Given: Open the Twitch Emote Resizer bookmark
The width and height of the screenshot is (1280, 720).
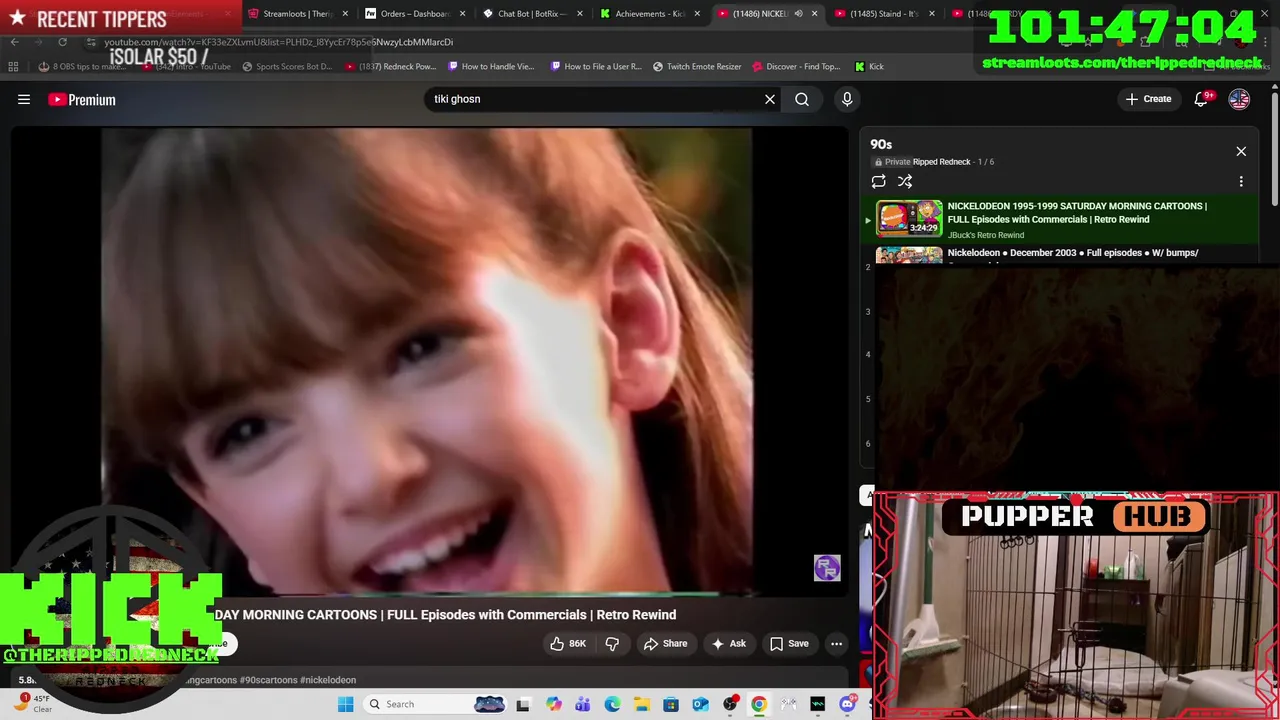Looking at the screenshot, I should [x=697, y=67].
